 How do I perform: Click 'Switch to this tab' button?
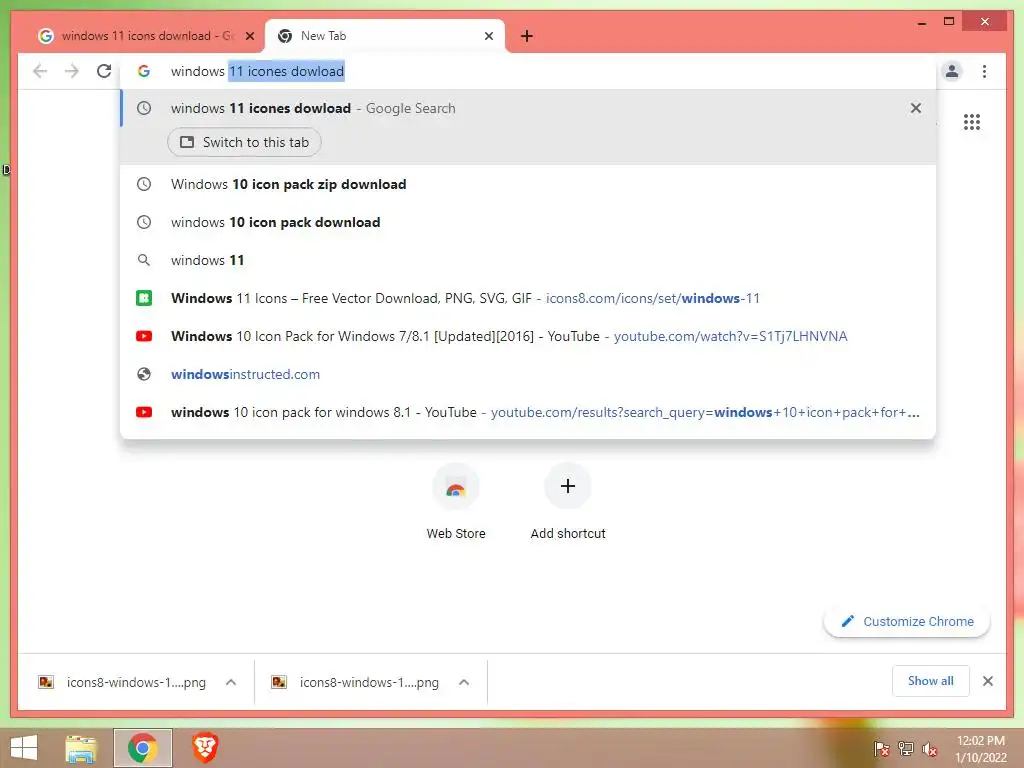point(244,142)
